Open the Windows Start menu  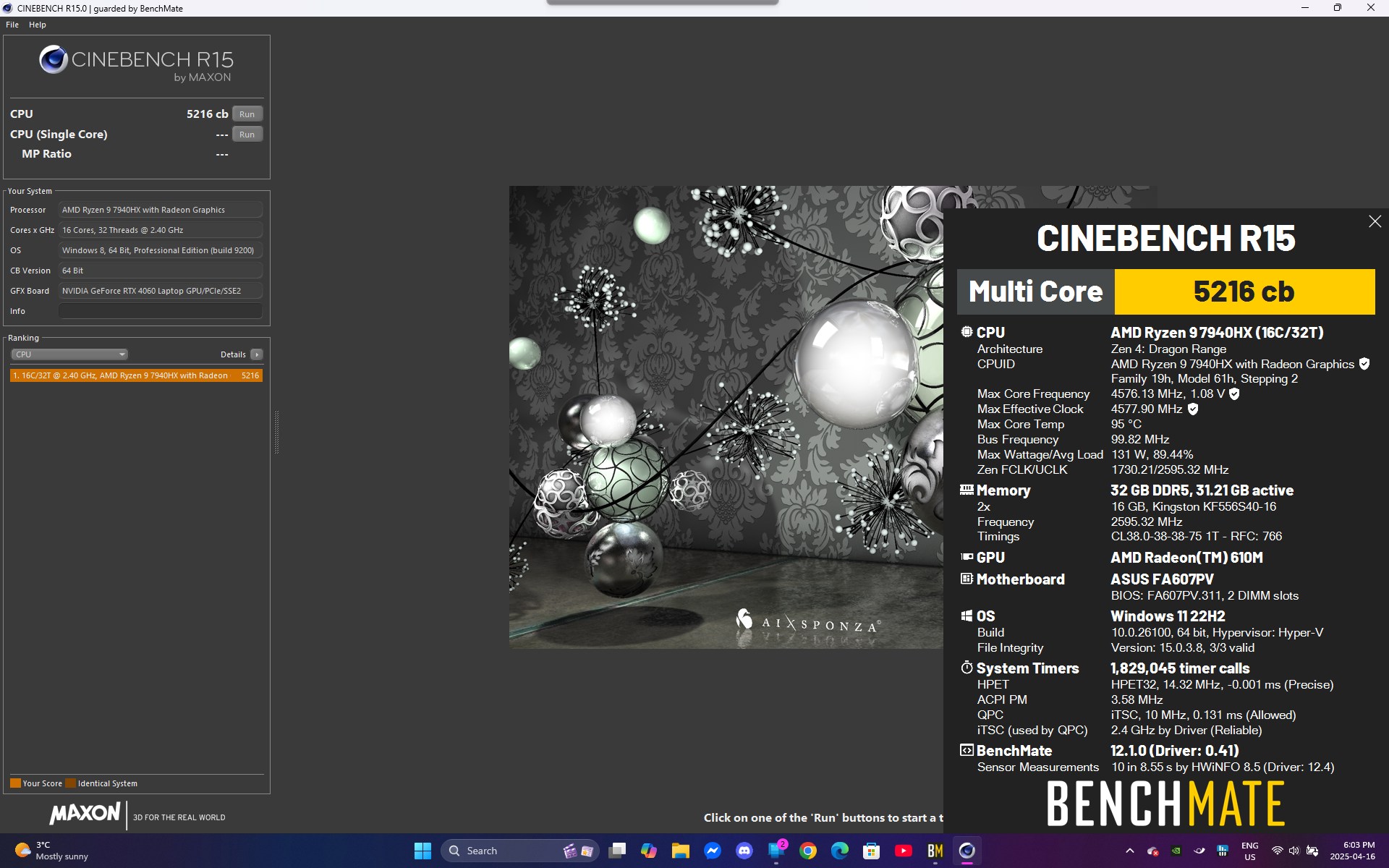(422, 851)
